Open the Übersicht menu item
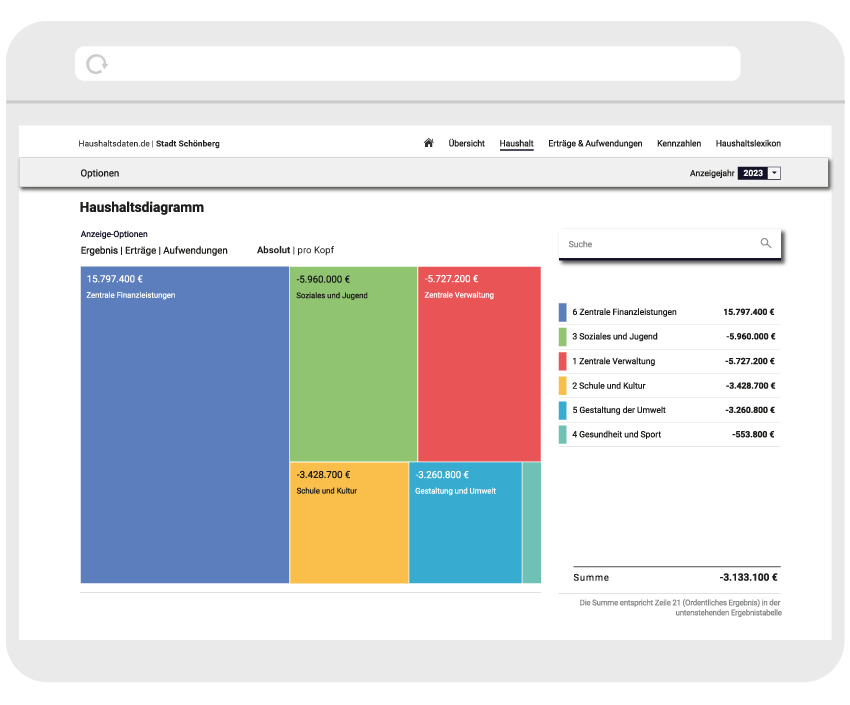 [x=466, y=144]
